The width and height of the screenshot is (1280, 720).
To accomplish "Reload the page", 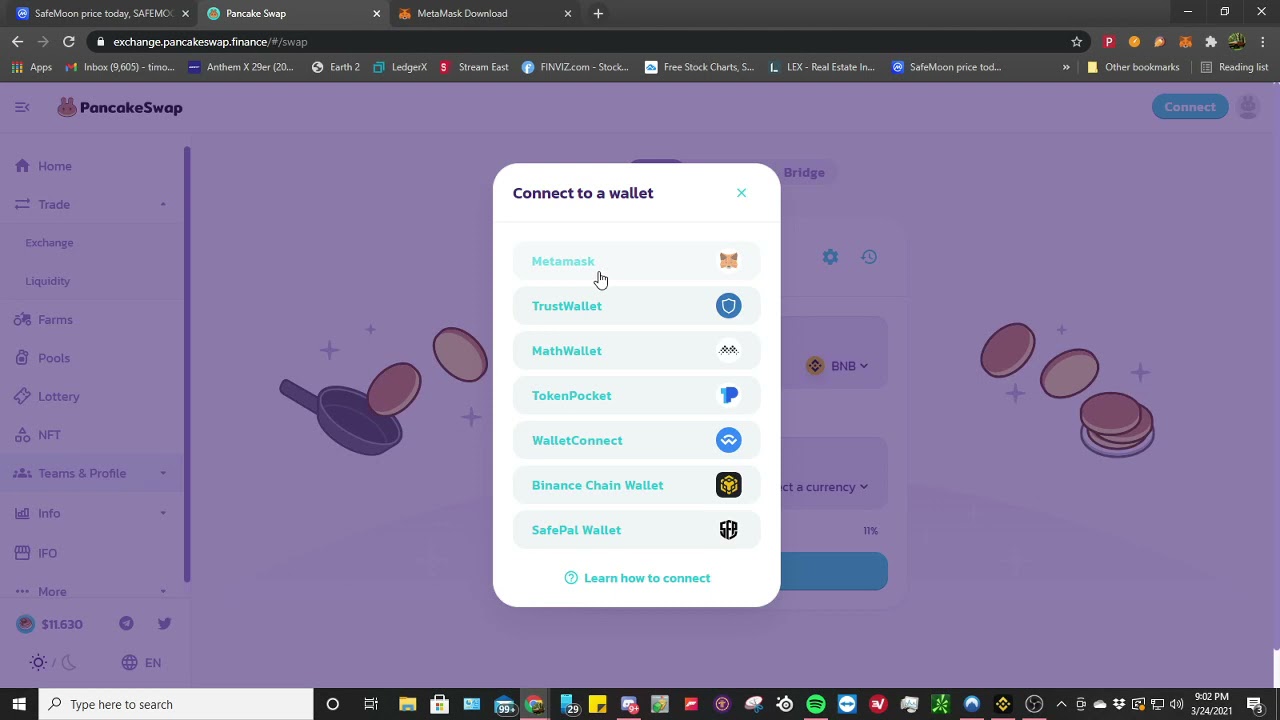I will (68, 41).
